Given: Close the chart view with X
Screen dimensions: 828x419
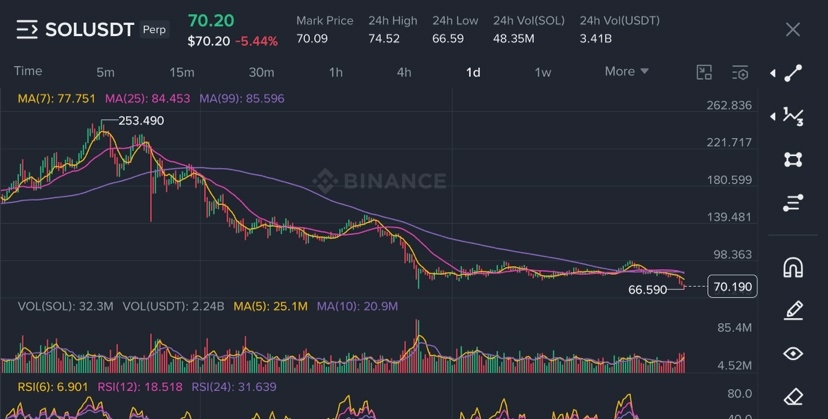Looking at the screenshot, I should (793, 30).
